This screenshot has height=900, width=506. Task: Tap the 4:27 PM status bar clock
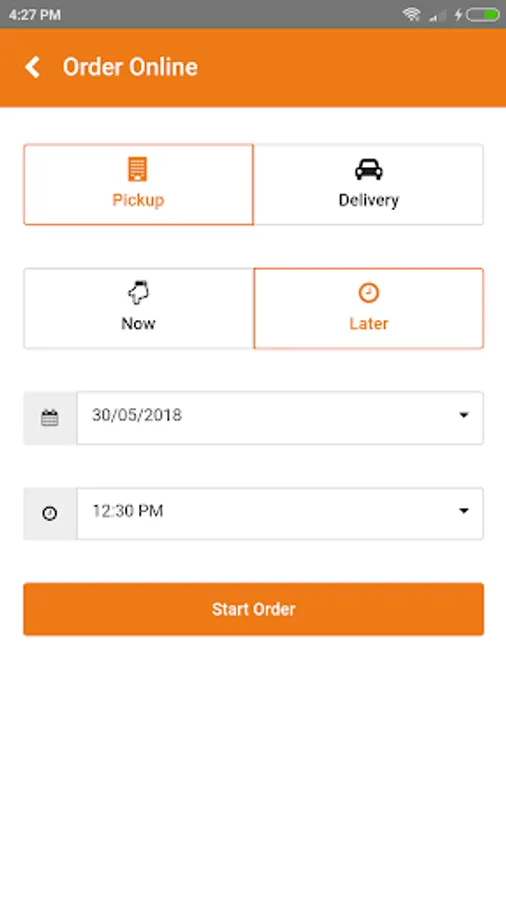(35, 15)
